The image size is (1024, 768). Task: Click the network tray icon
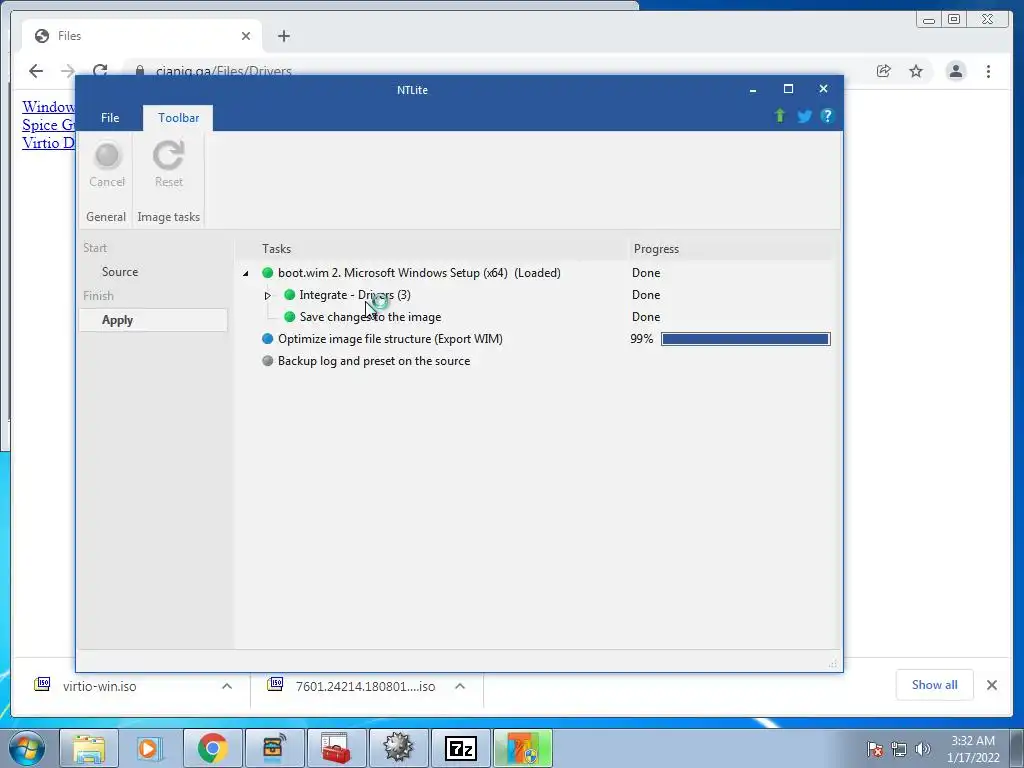pos(899,749)
